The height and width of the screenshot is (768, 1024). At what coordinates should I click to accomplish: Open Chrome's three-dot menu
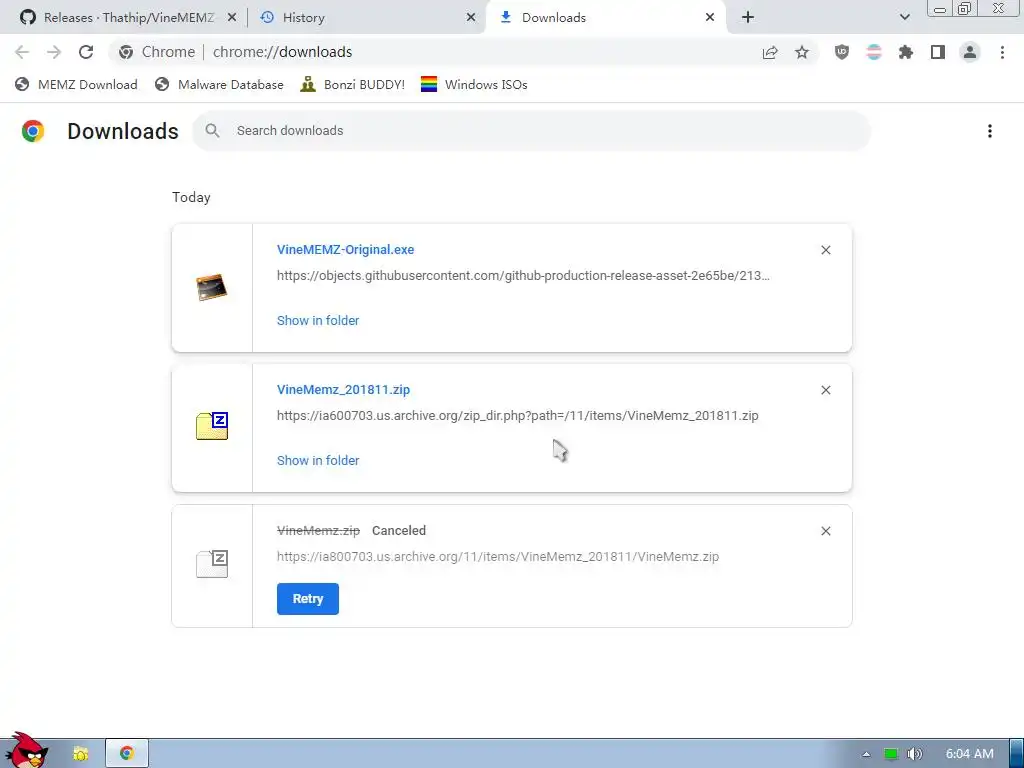tap(1002, 52)
